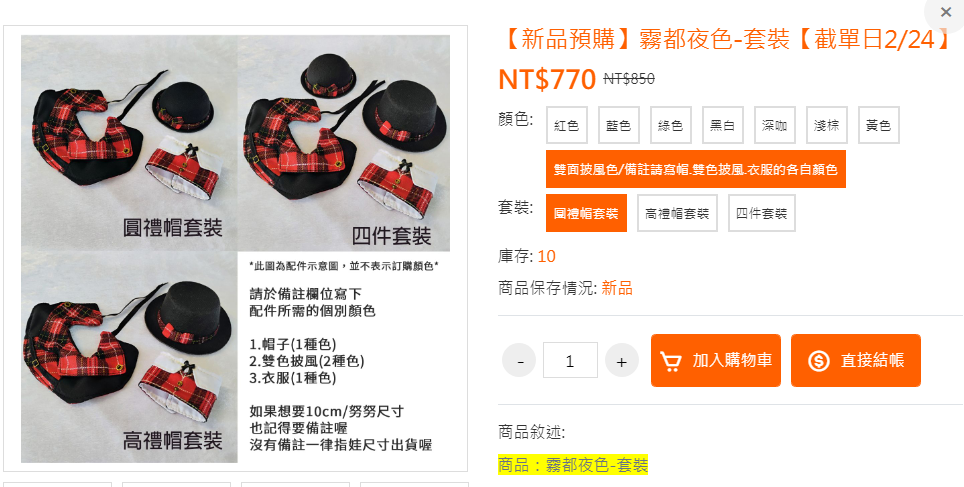The height and width of the screenshot is (487, 964).
Task: Open the main product image
Action: point(235,248)
